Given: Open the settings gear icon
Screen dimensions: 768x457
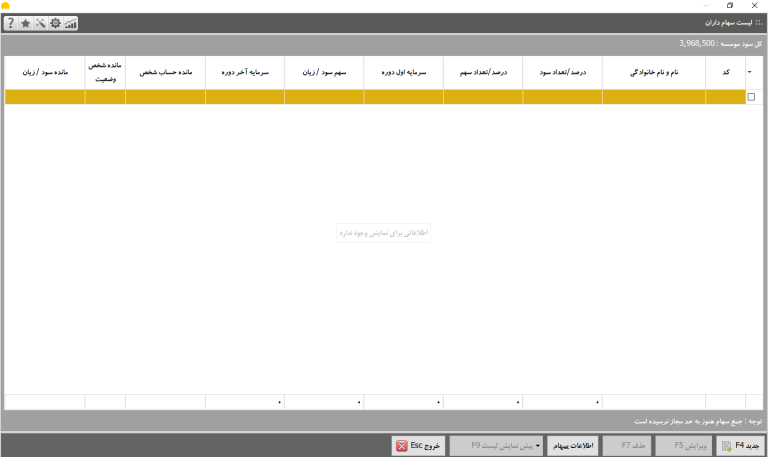Looking at the screenshot, I should coord(55,23).
